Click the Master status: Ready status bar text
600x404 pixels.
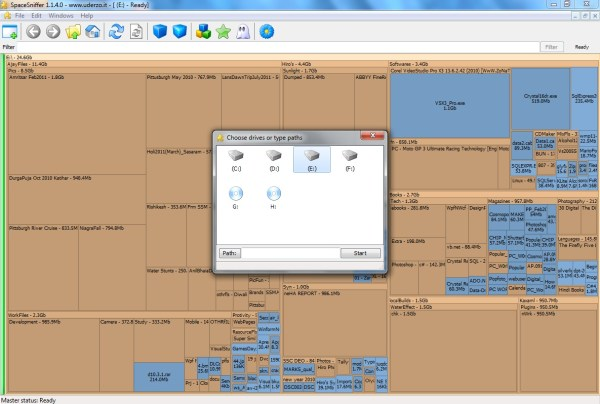click(x=29, y=400)
